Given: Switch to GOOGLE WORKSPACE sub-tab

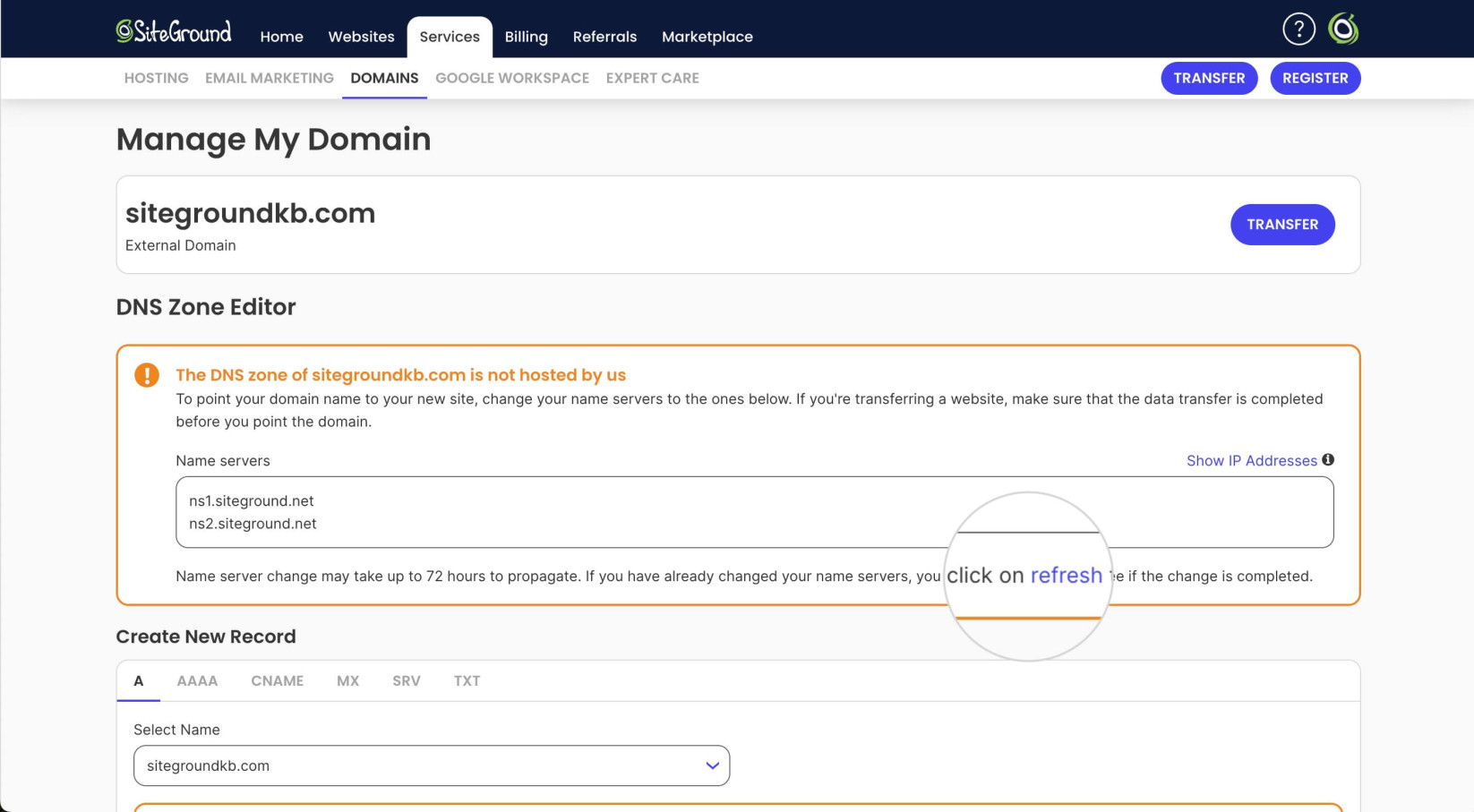Looking at the screenshot, I should [512, 78].
